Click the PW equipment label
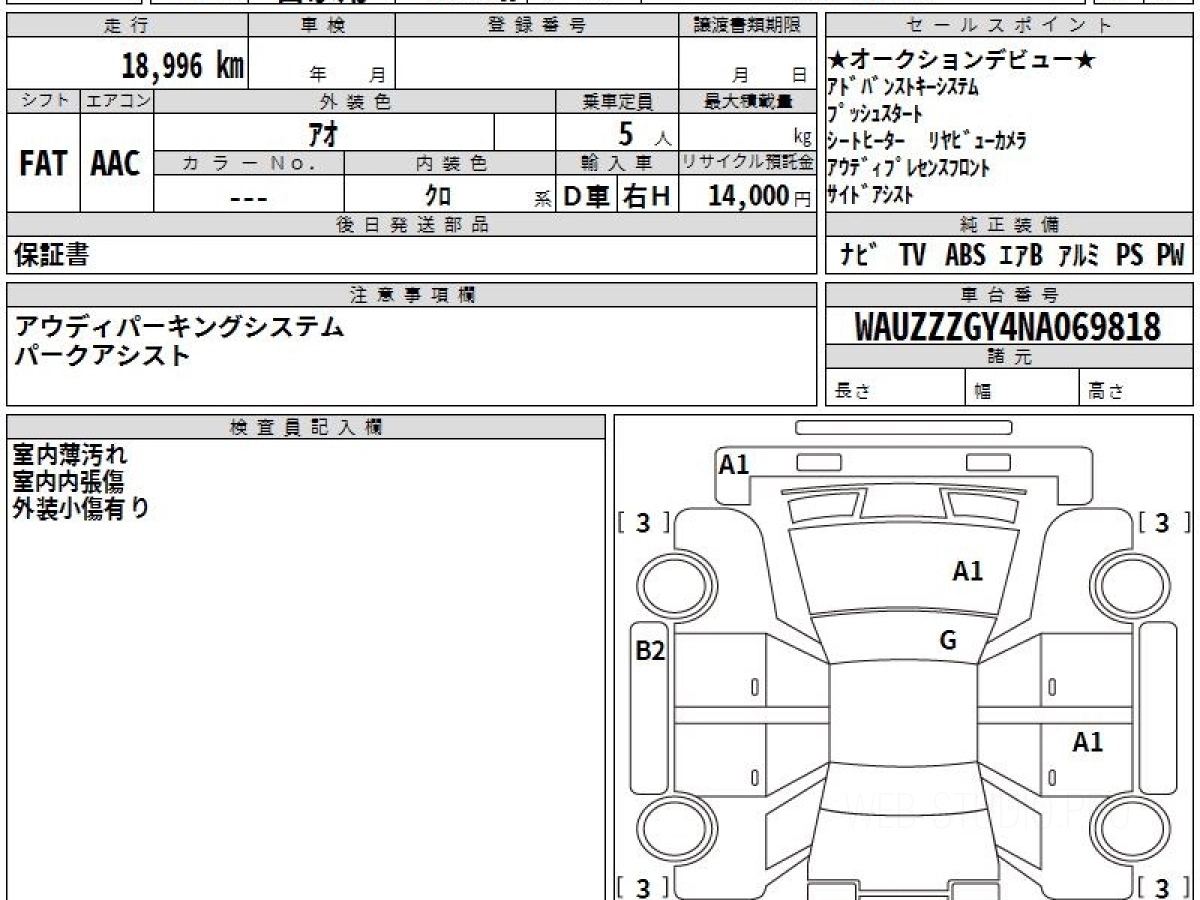Viewport: 1200px width, 900px height. 1170,256
